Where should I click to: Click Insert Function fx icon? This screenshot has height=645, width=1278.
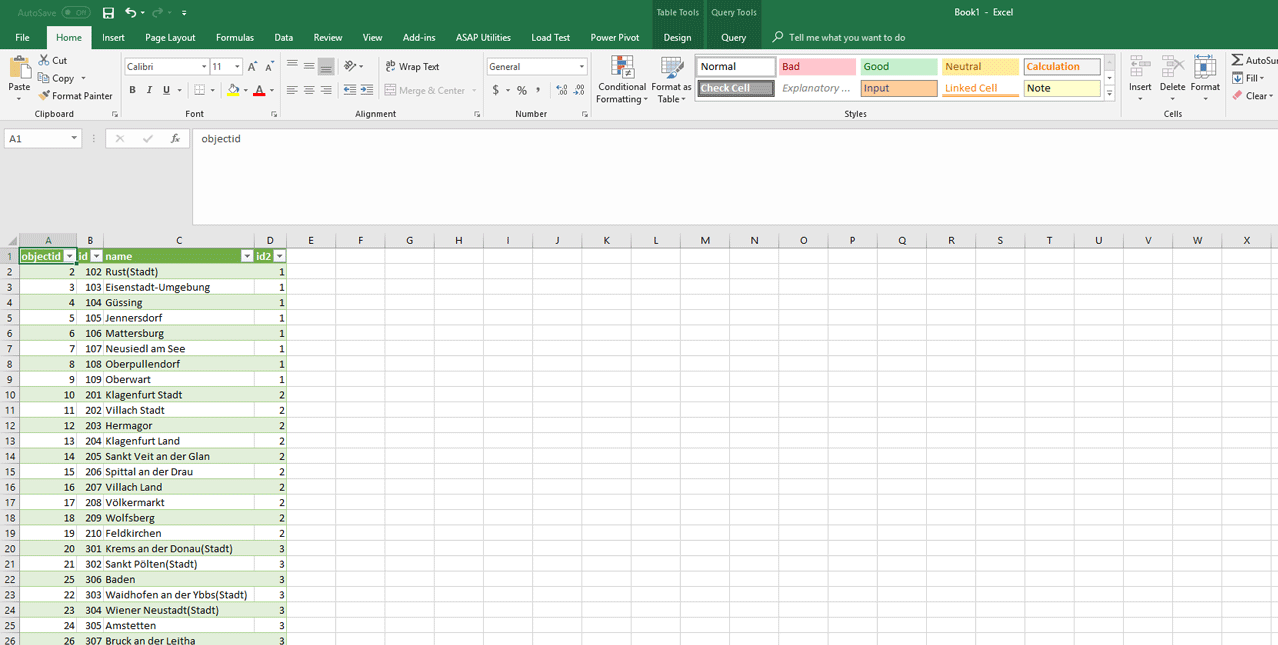tap(175, 139)
